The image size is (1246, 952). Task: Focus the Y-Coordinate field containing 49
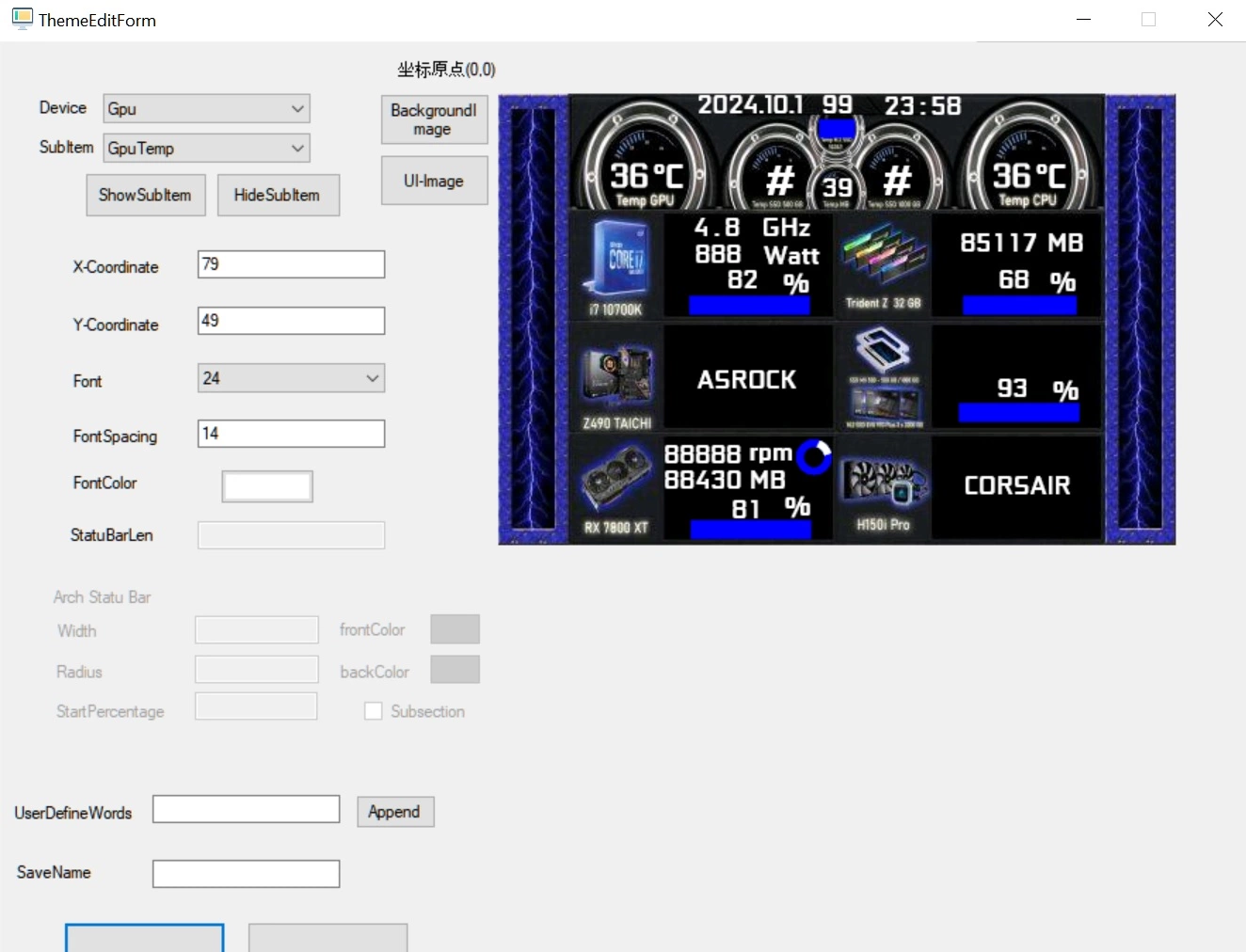[x=291, y=321]
